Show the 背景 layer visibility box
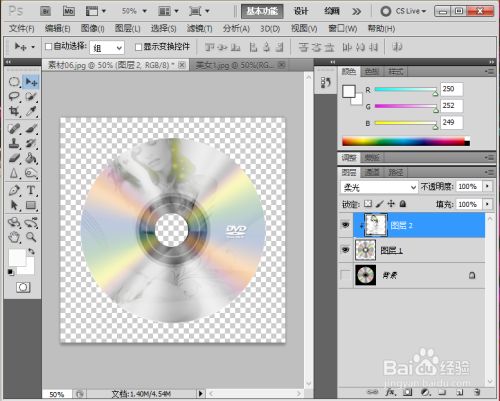500x401 pixels. tap(346, 275)
